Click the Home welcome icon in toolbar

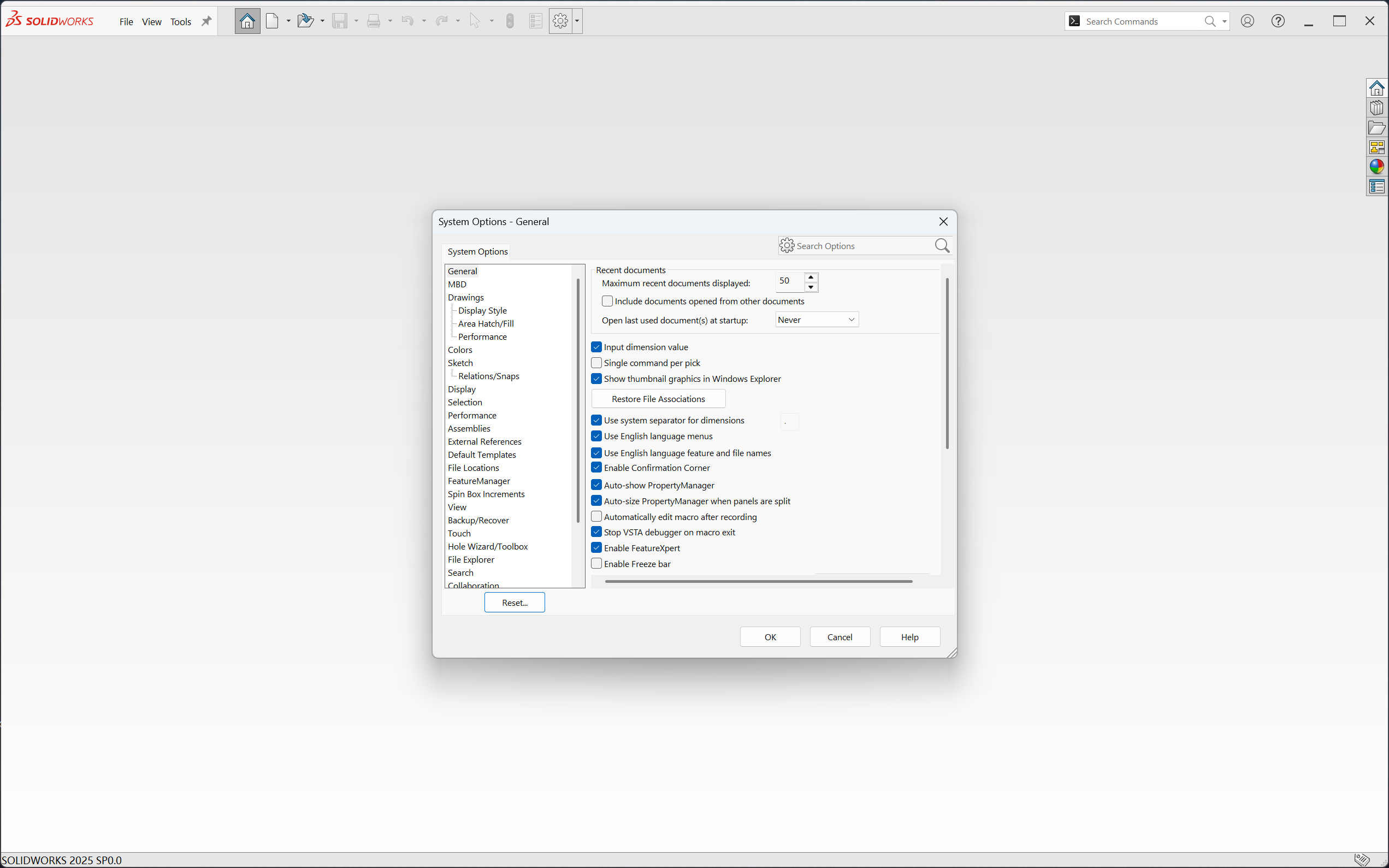247,21
